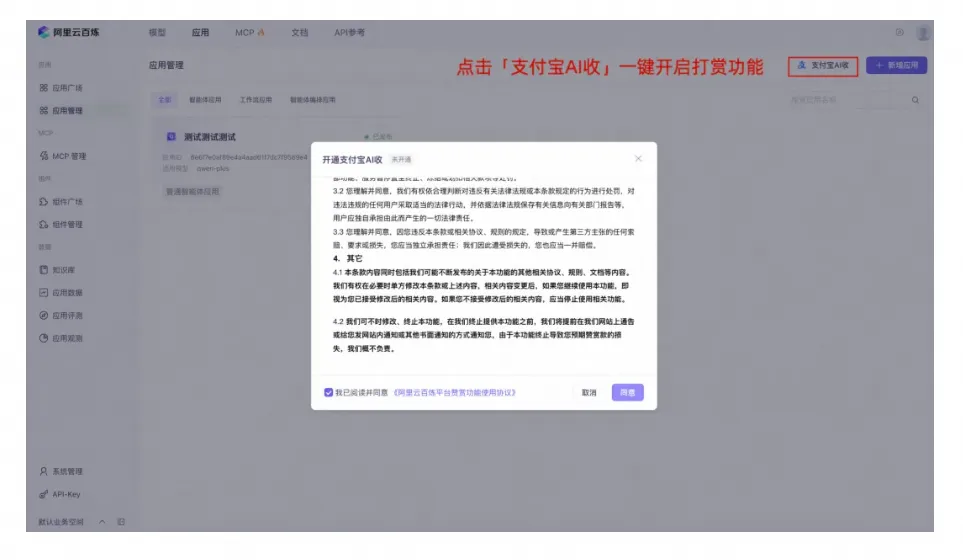Click the 4. 其它 heading in the agreement
963x560 pixels.
point(348,259)
